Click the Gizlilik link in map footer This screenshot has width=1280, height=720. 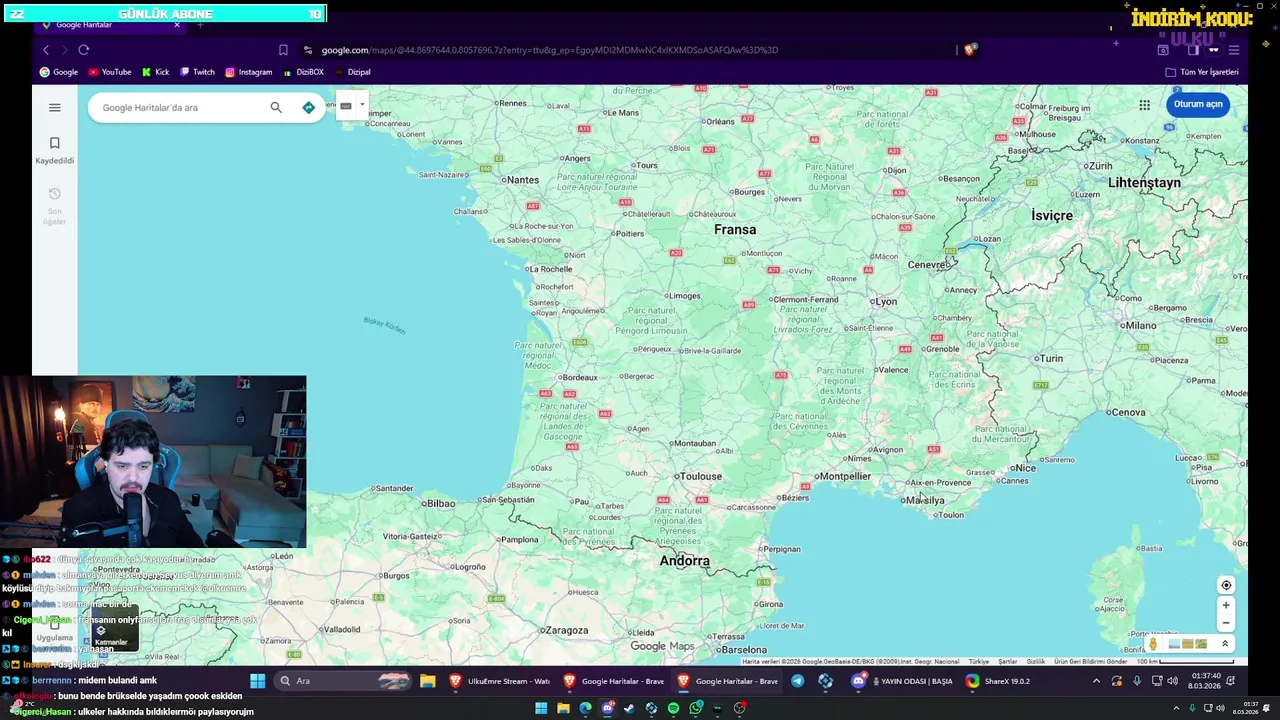pos(1036,661)
